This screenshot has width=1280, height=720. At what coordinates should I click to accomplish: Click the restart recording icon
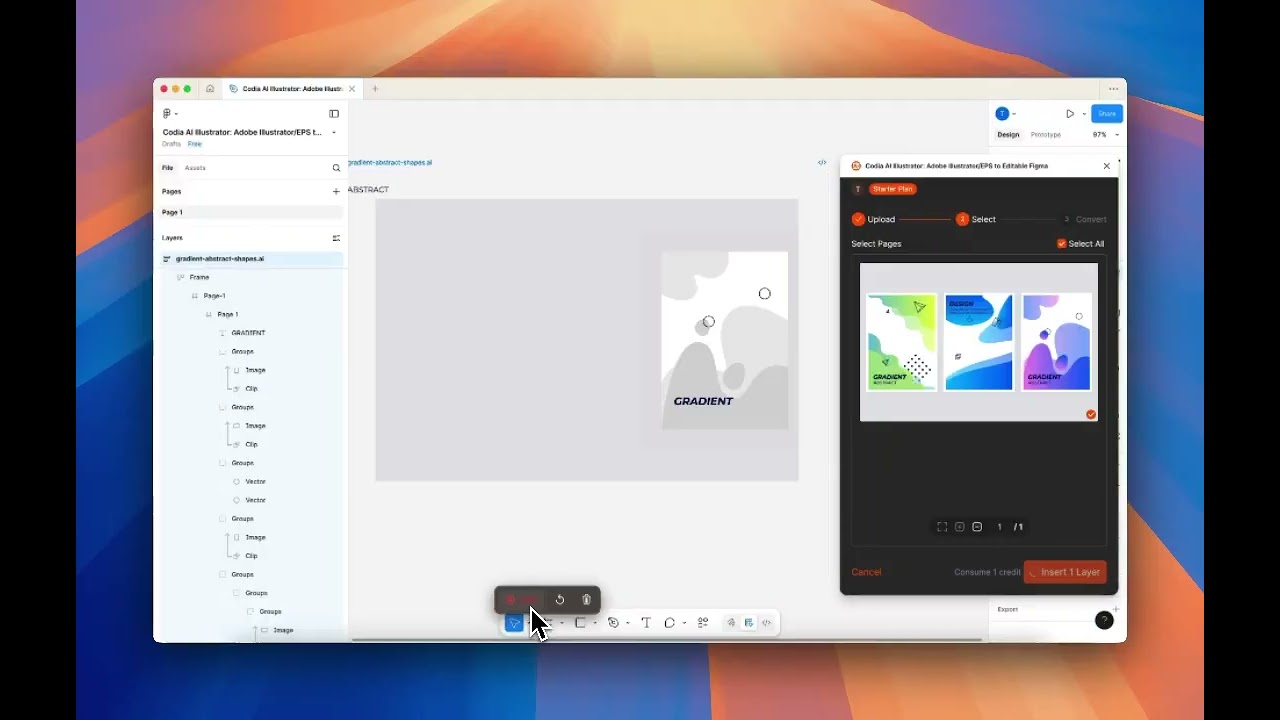point(560,600)
